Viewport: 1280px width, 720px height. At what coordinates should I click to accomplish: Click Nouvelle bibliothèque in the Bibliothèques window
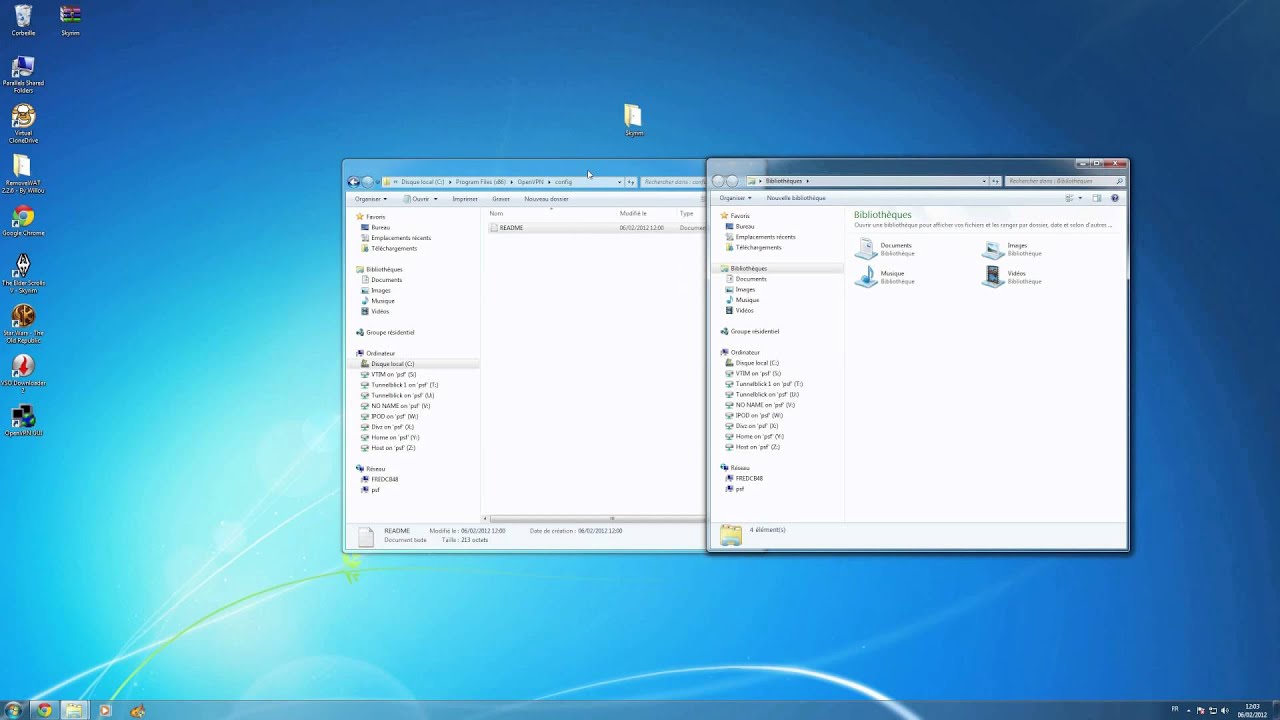pos(796,198)
